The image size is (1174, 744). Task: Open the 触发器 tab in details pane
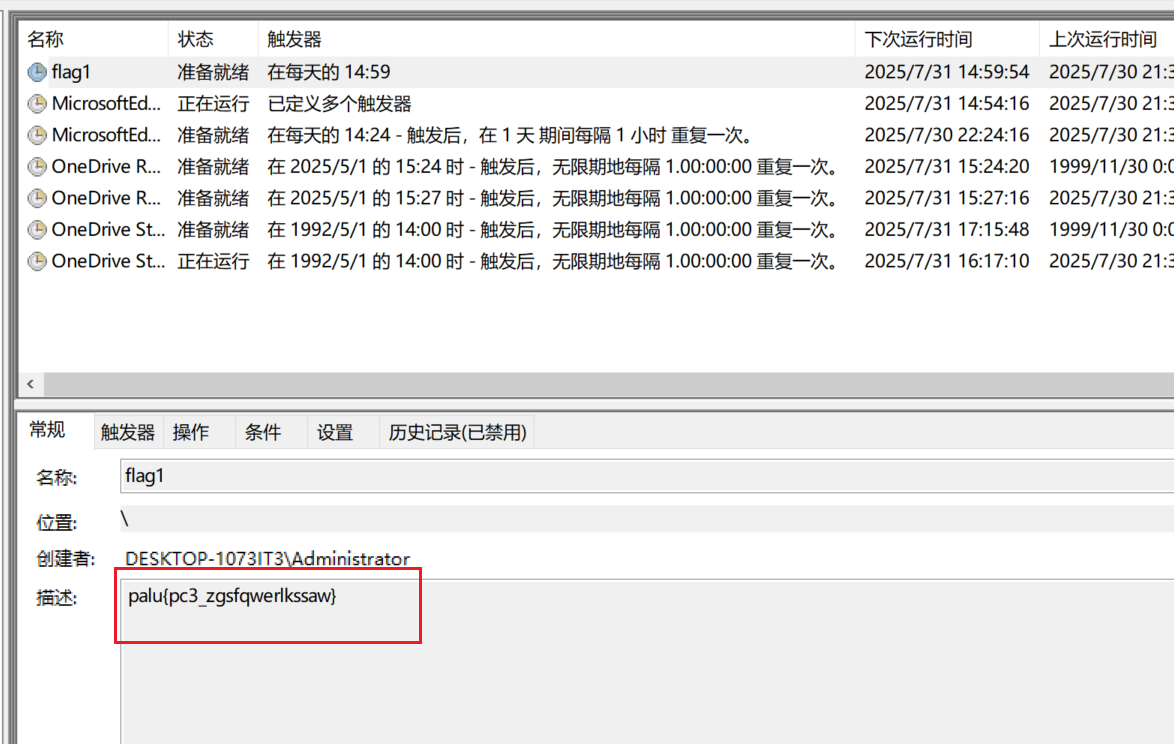tap(128, 432)
